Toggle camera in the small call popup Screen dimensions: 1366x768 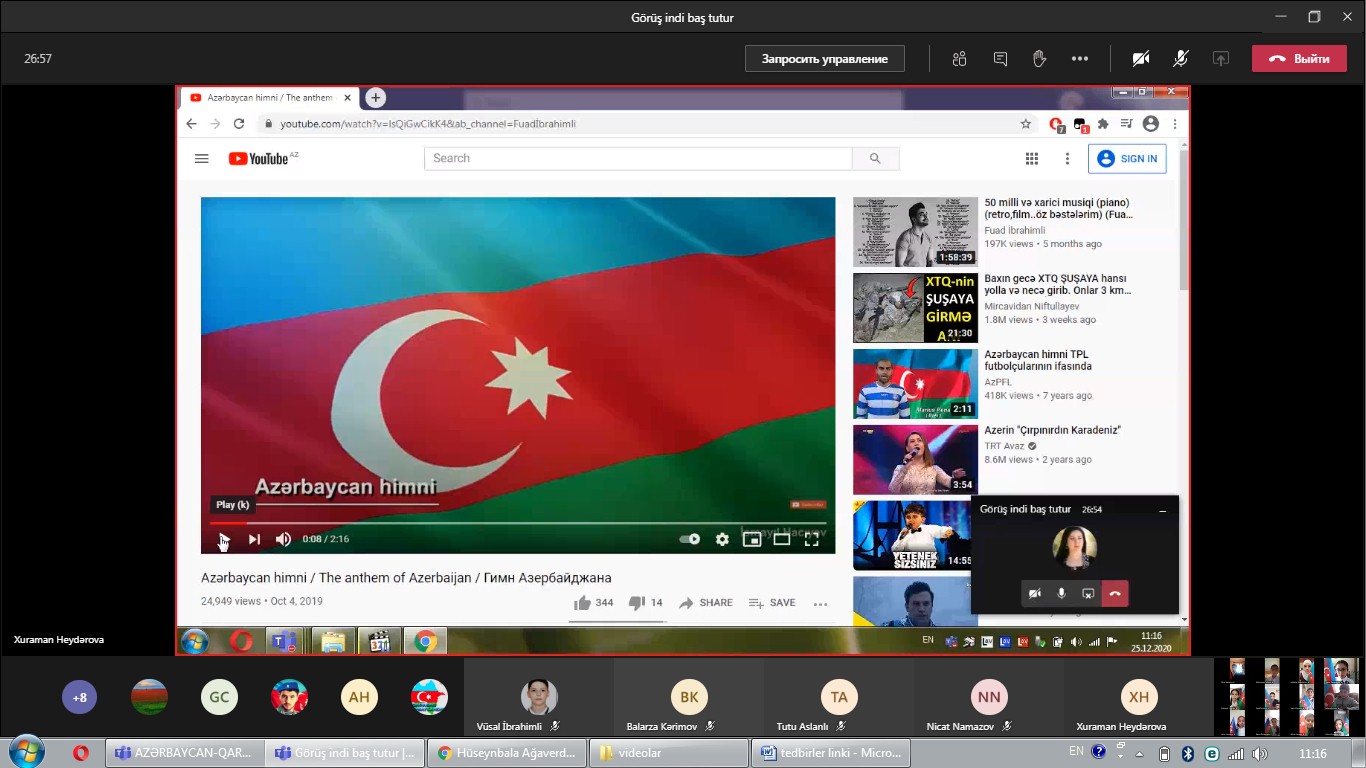pyautogui.click(x=1035, y=594)
